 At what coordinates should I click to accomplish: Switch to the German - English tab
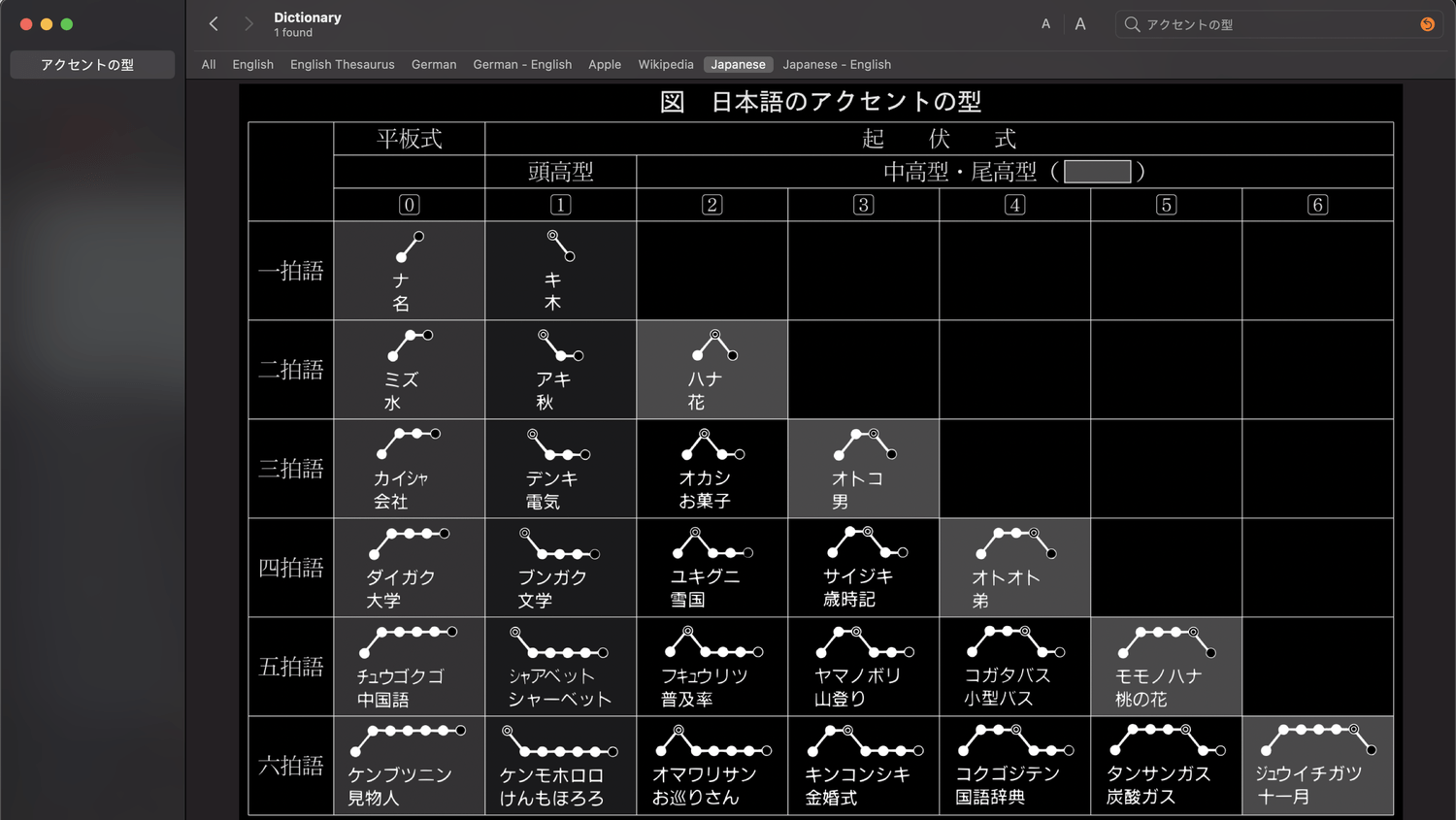522,64
